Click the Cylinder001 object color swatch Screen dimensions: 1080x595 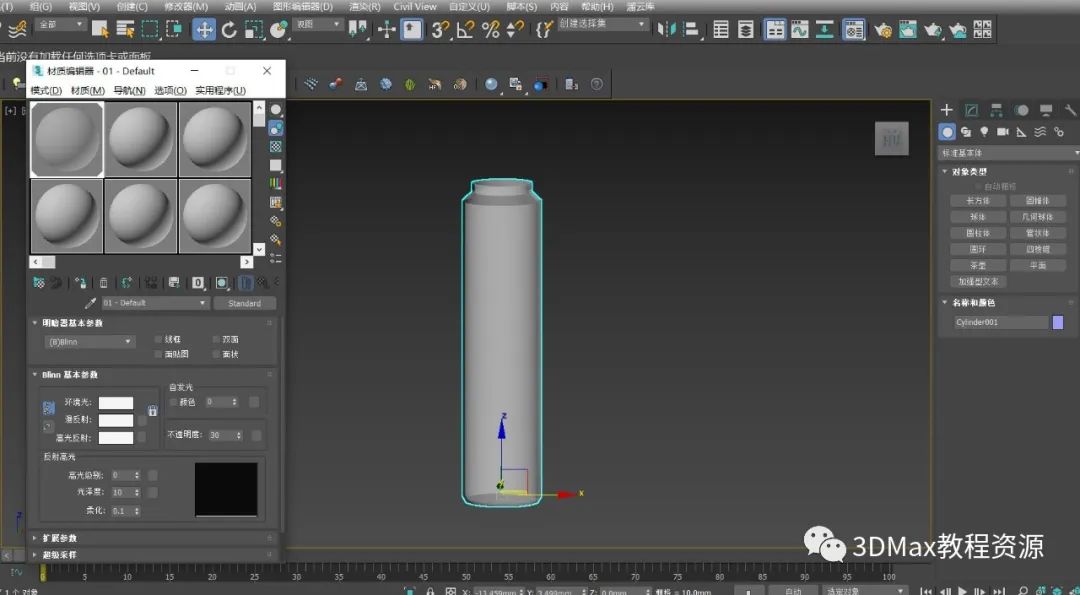pos(1058,322)
